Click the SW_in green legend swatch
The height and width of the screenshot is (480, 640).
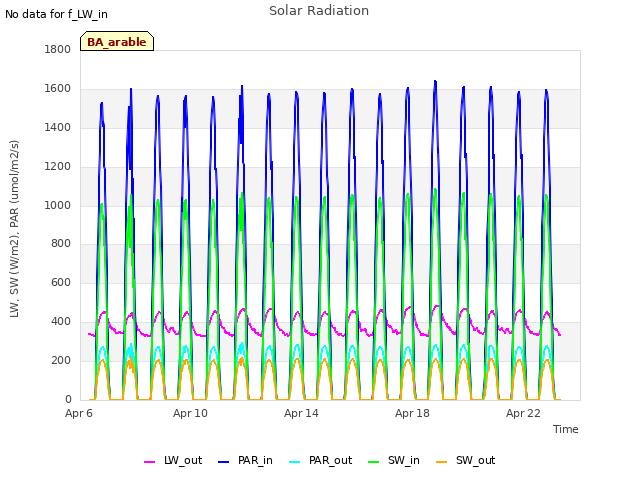373,462
